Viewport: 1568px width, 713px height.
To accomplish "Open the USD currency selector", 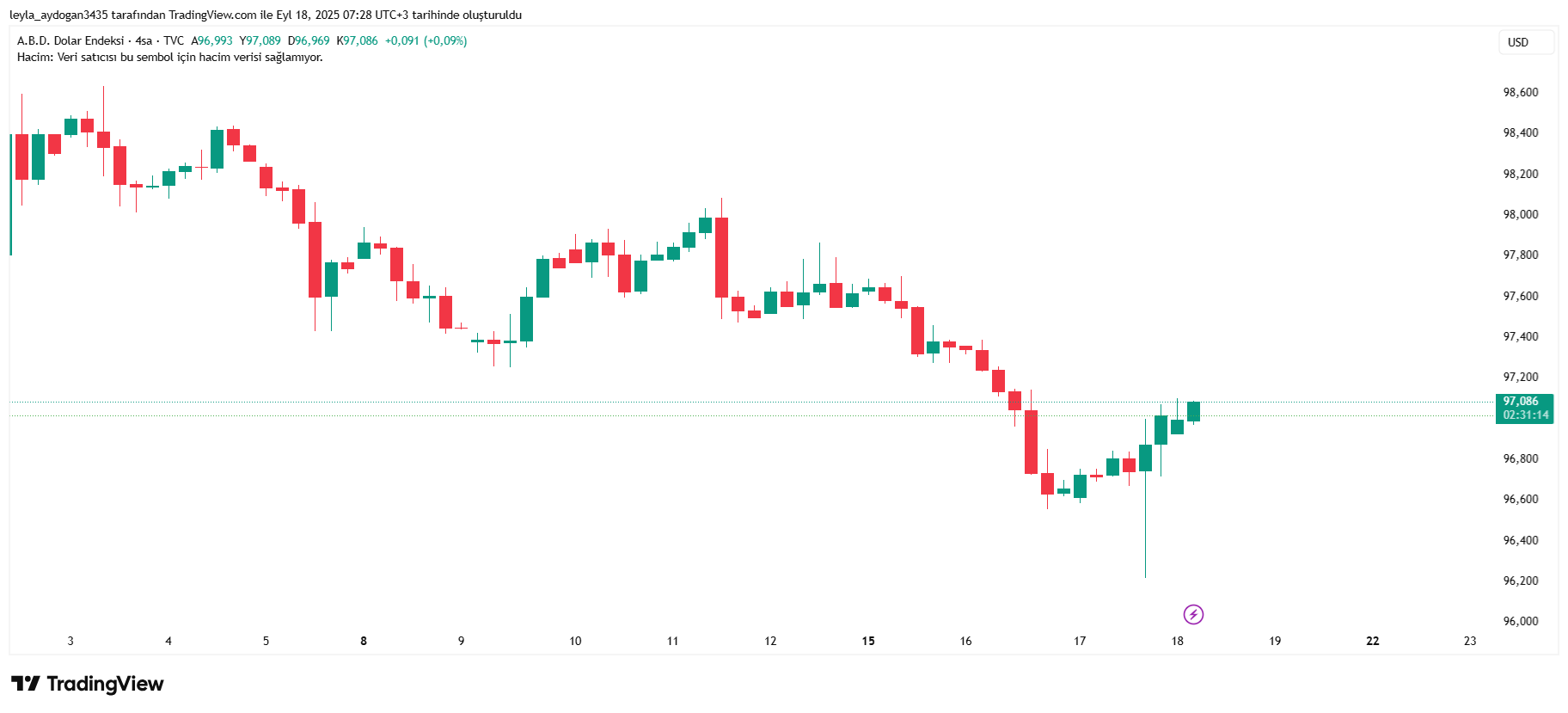I will coord(1526,42).
